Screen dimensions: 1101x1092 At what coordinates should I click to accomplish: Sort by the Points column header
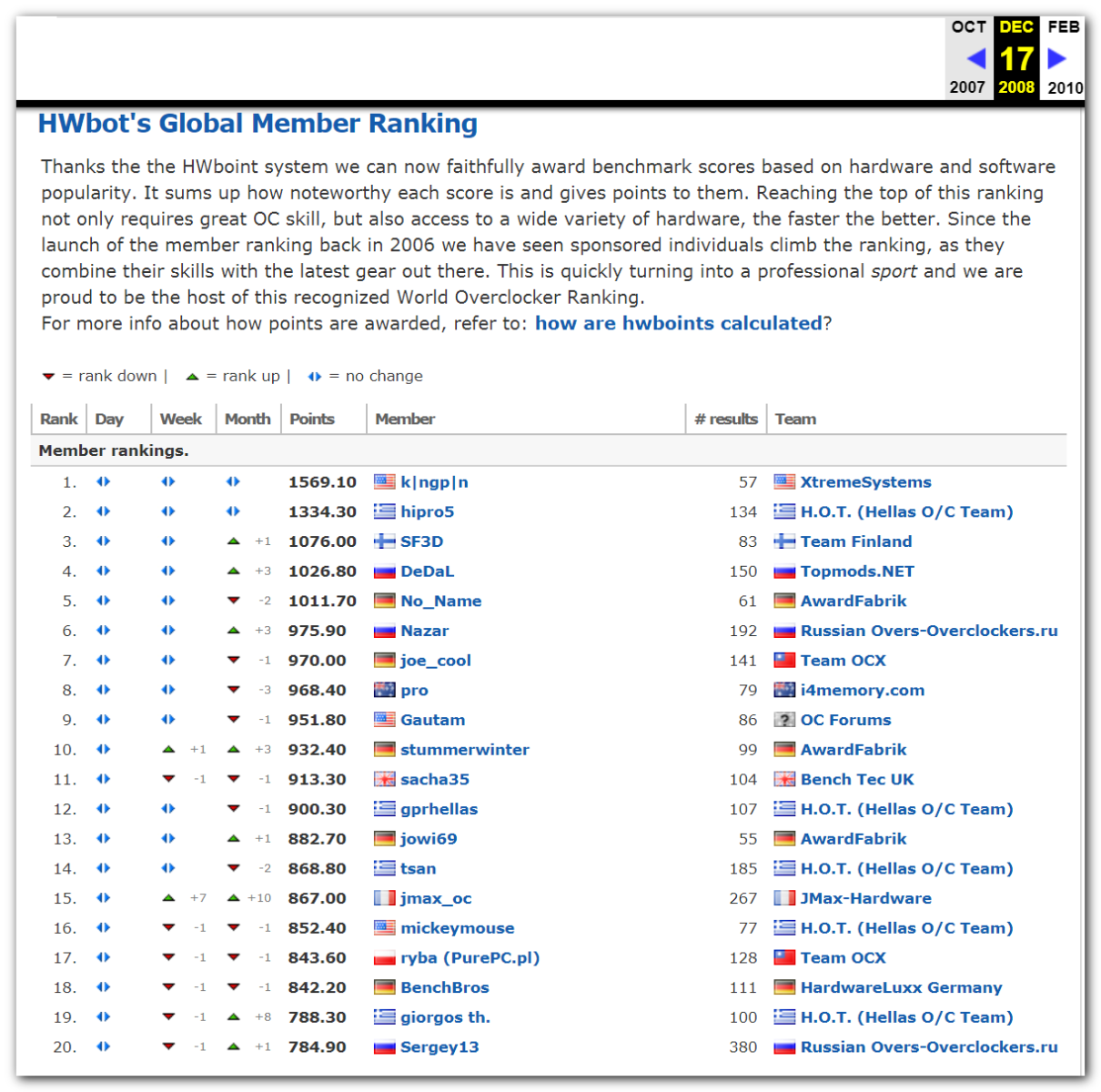tap(312, 420)
